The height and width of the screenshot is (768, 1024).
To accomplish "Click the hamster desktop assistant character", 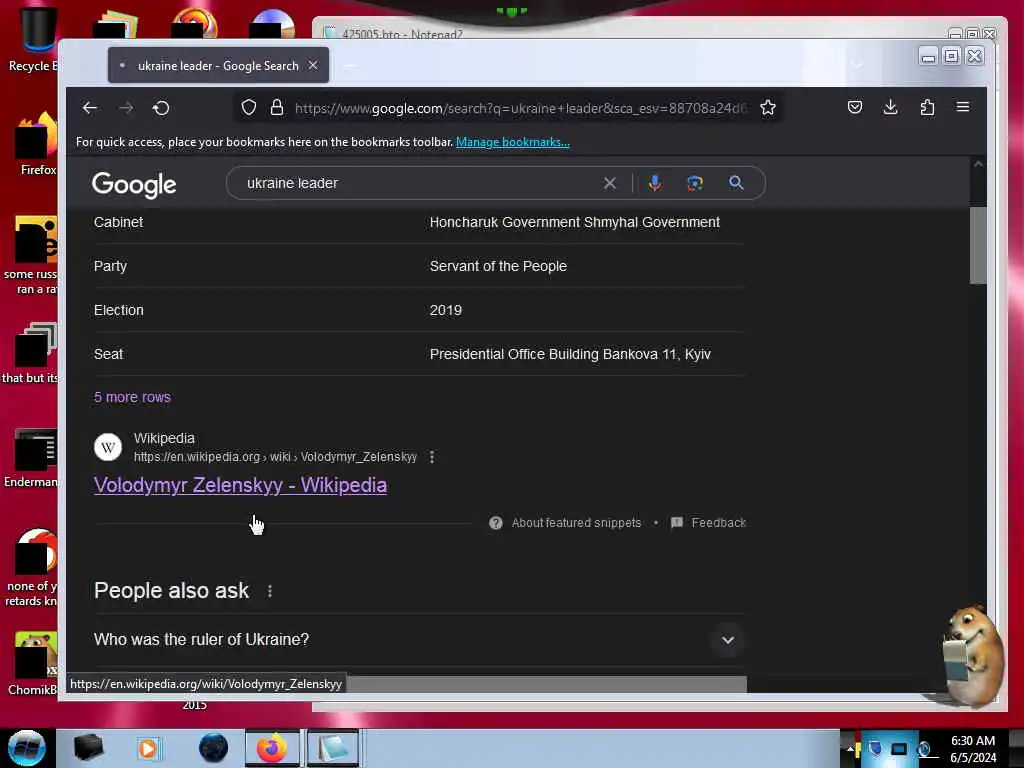I will point(973,654).
